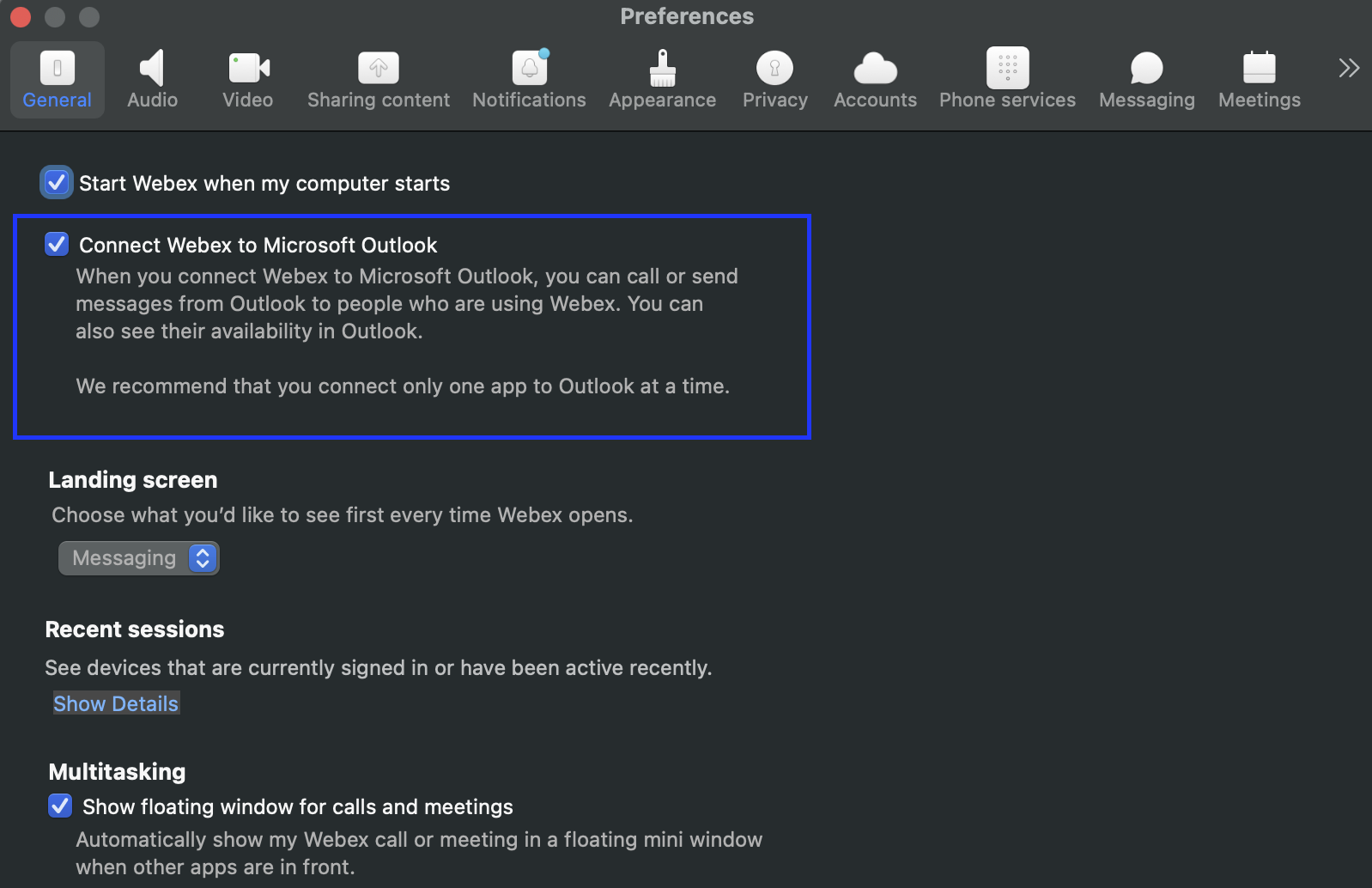1372x888 pixels.
Task: Select Phone services keypad icon
Action: (1007, 68)
